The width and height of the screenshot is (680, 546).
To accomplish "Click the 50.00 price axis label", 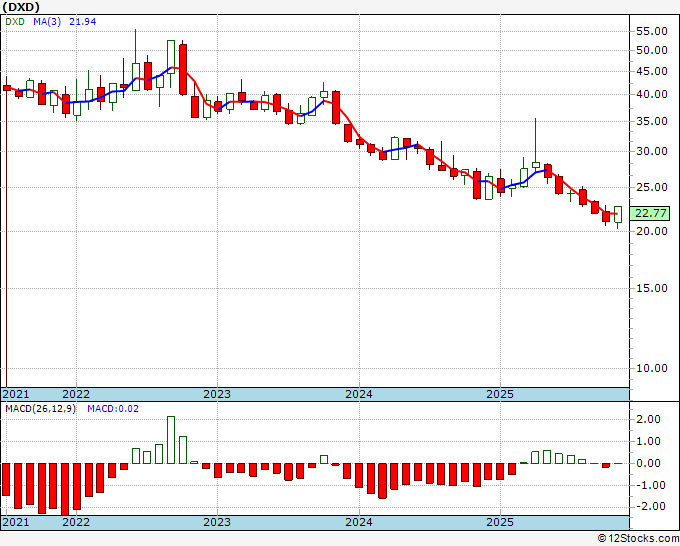I will click(x=651, y=50).
